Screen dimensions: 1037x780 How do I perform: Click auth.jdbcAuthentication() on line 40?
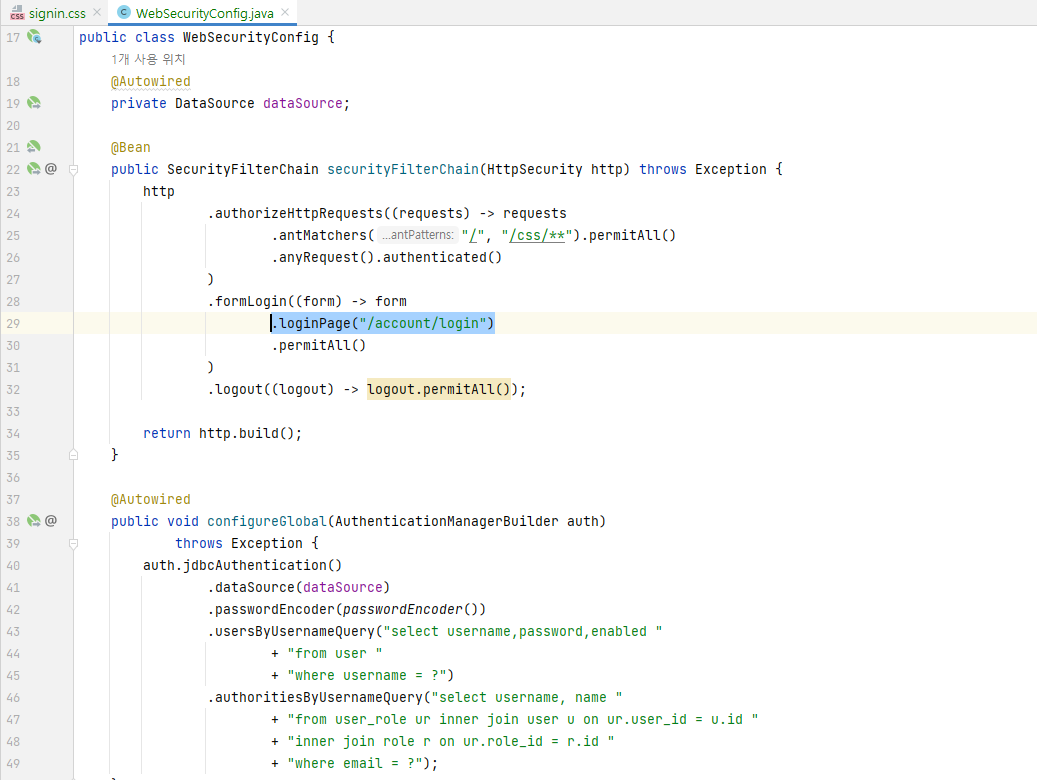click(x=242, y=566)
